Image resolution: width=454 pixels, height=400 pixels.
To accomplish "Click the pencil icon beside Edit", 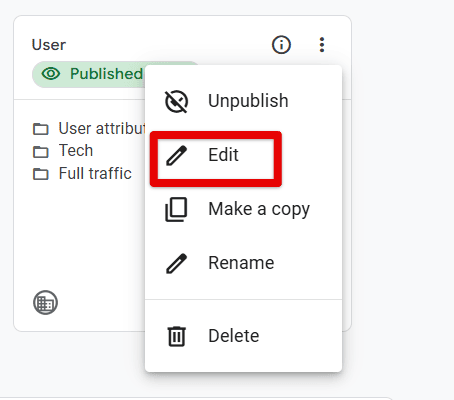I will (176, 155).
